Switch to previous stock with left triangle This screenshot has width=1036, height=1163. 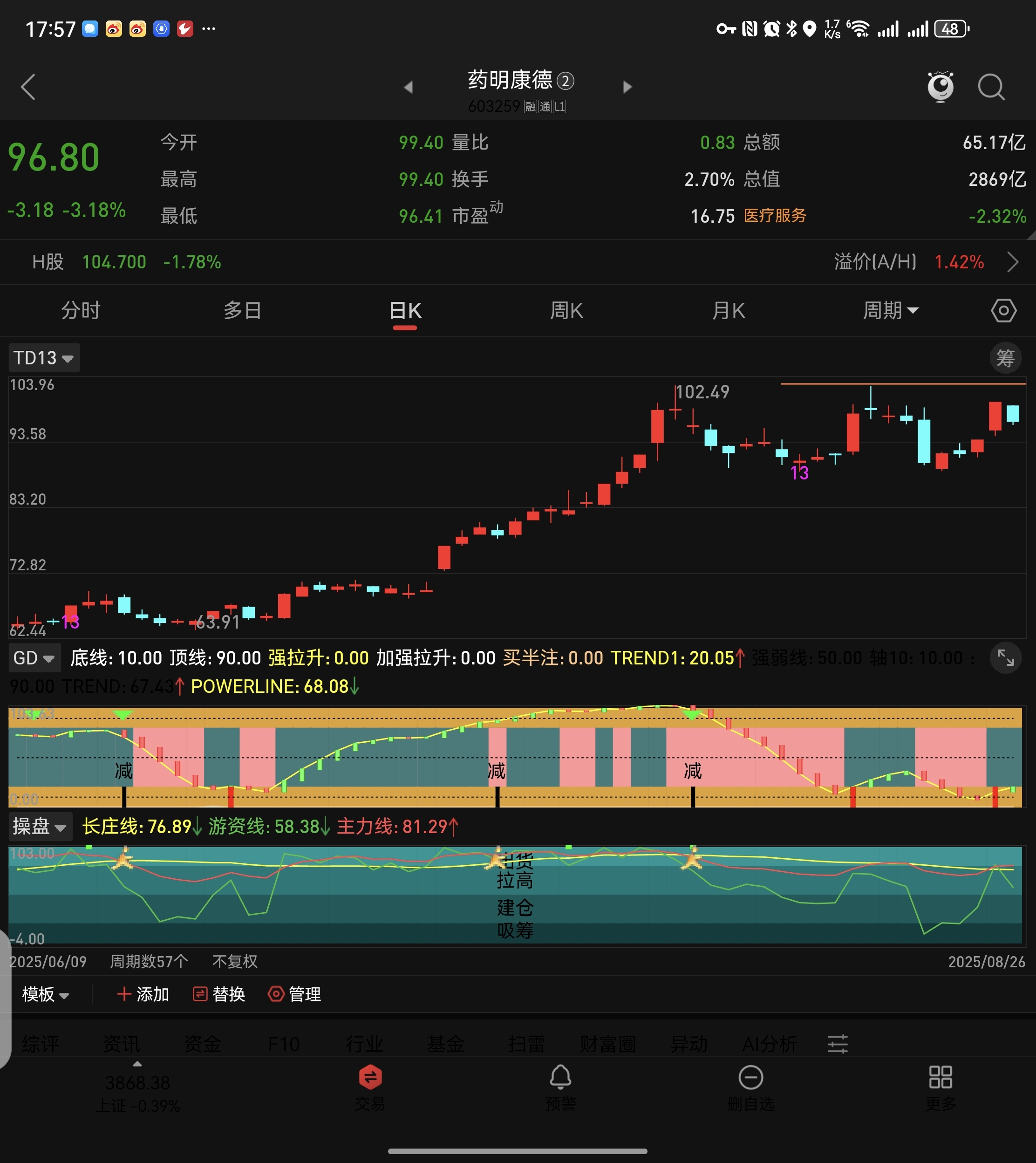(408, 87)
